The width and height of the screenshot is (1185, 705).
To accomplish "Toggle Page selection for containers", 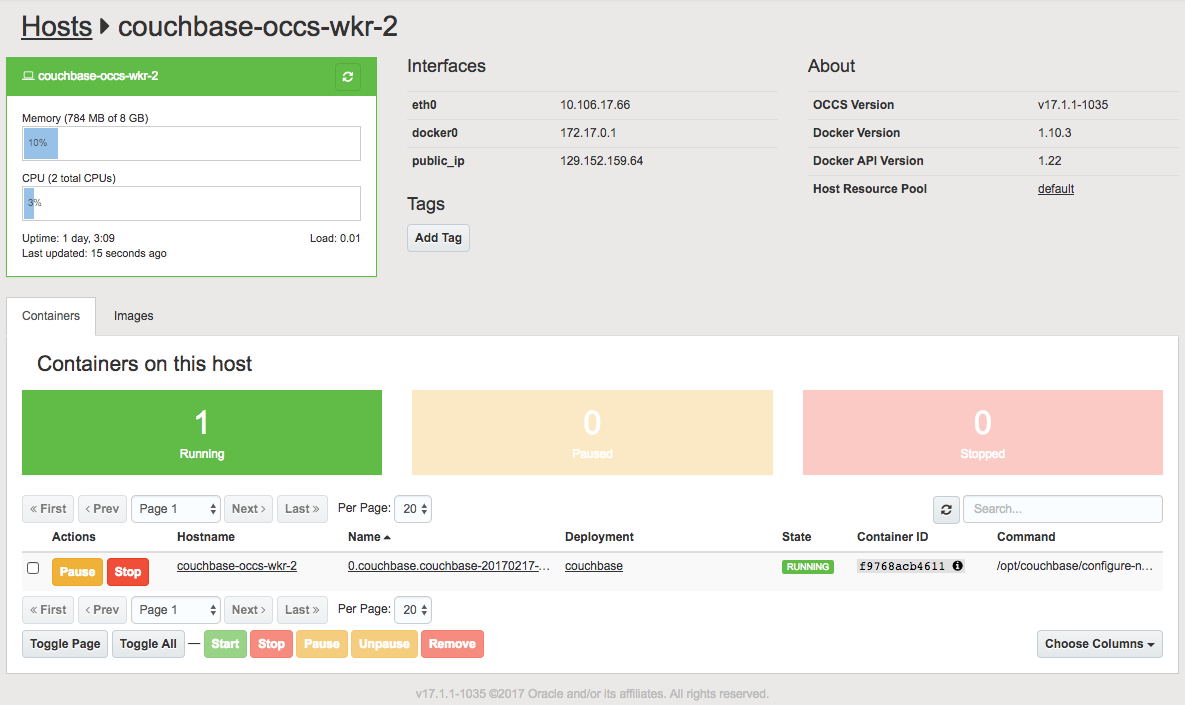I will tap(64, 643).
